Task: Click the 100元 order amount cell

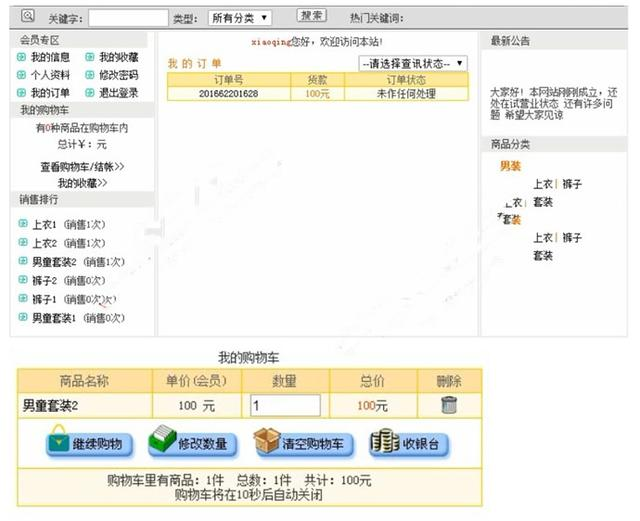Action: pyautogui.click(x=317, y=94)
